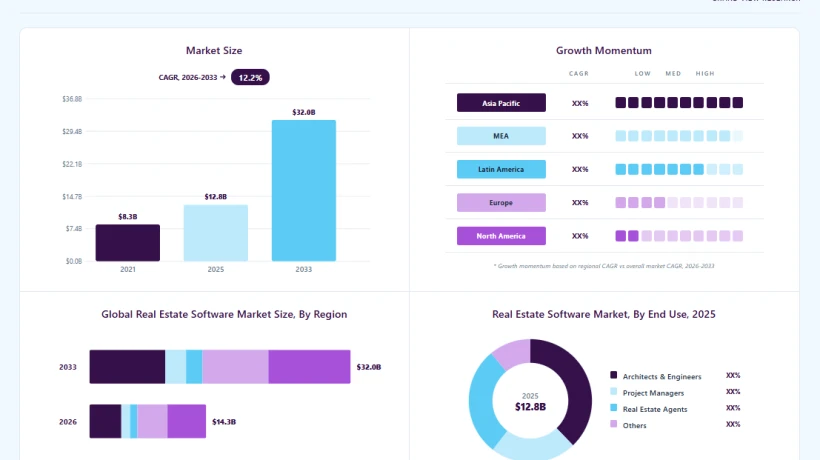Click the HIGH column header
Viewport: 820px width, 460px height.
[705, 74]
